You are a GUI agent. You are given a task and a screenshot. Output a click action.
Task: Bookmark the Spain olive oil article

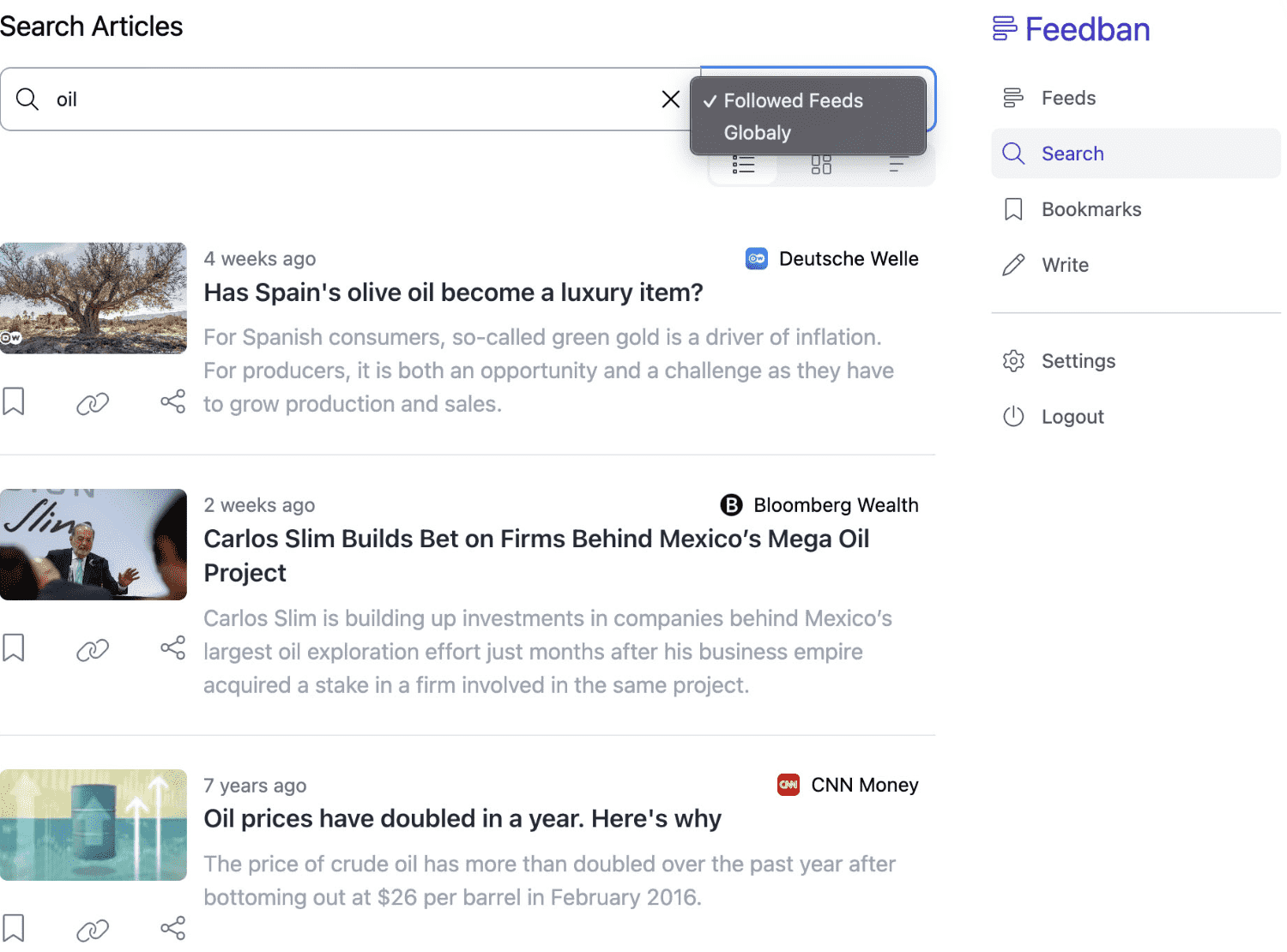point(14,401)
